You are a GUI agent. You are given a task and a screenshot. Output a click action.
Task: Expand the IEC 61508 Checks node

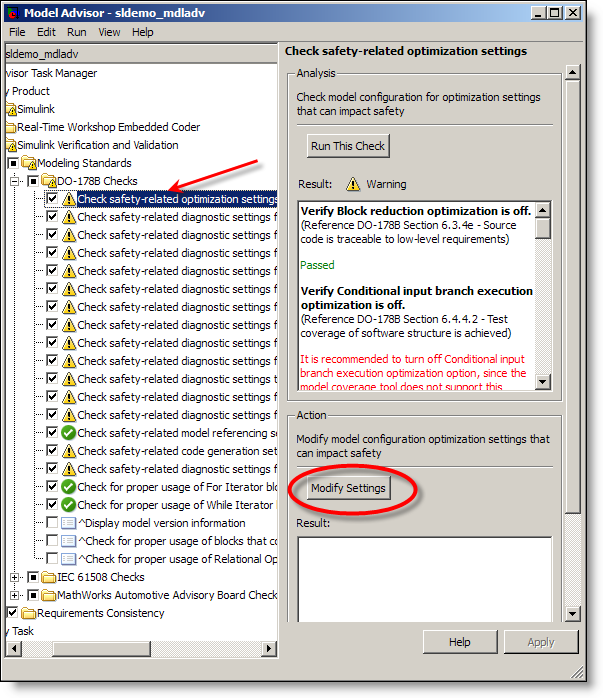[x=15, y=577]
